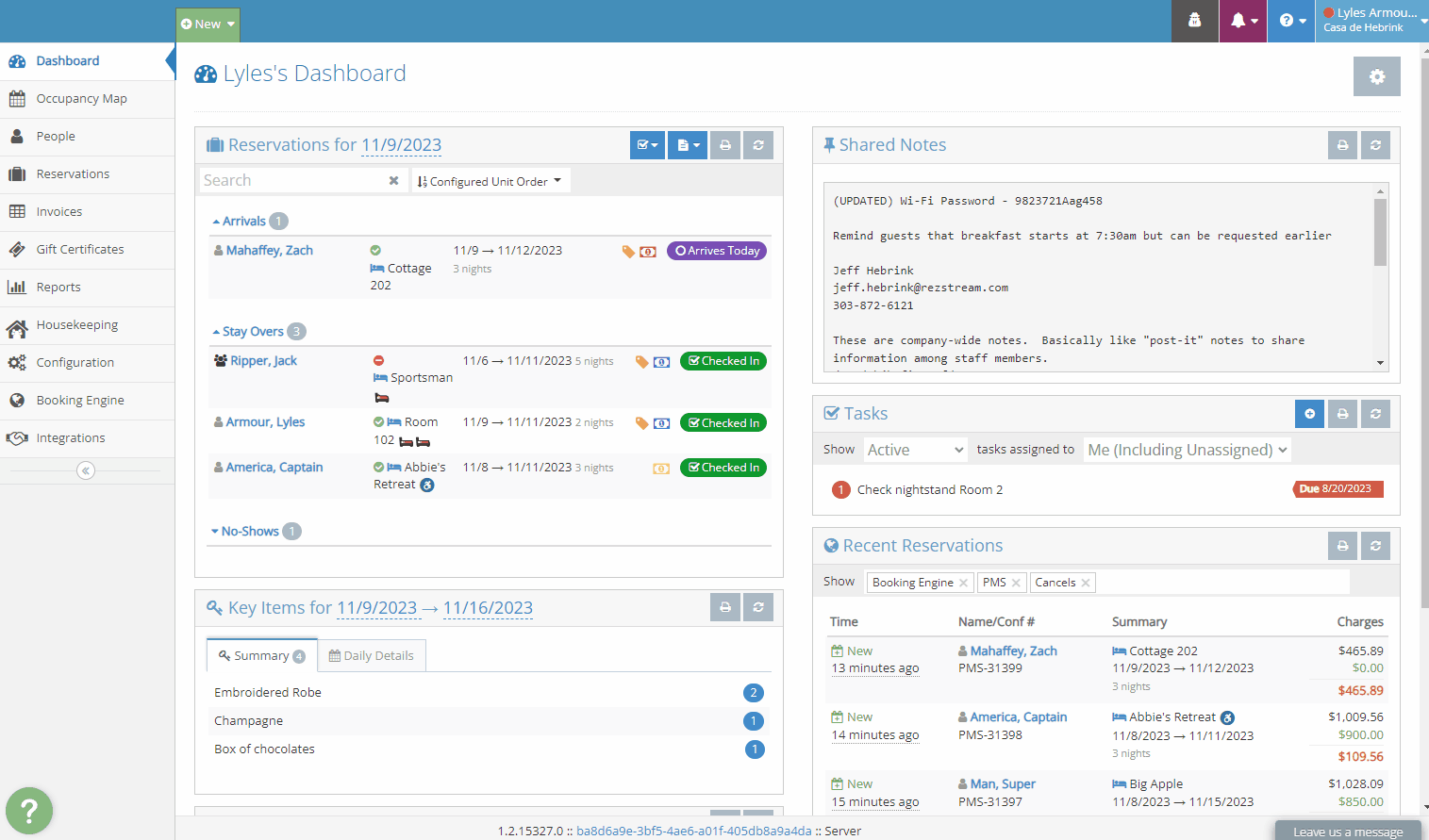
Task: Print the Key Items panel
Action: click(x=724, y=608)
